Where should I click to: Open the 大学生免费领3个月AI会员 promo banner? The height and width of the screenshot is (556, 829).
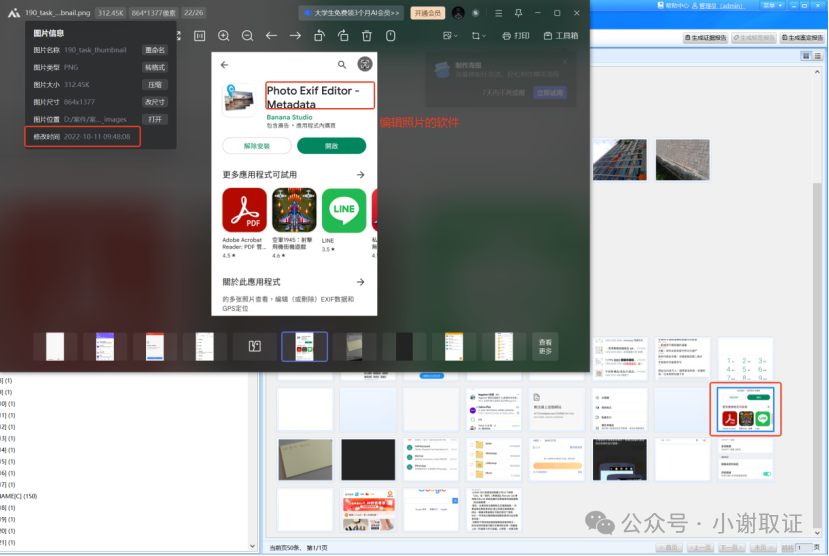pyautogui.click(x=352, y=13)
